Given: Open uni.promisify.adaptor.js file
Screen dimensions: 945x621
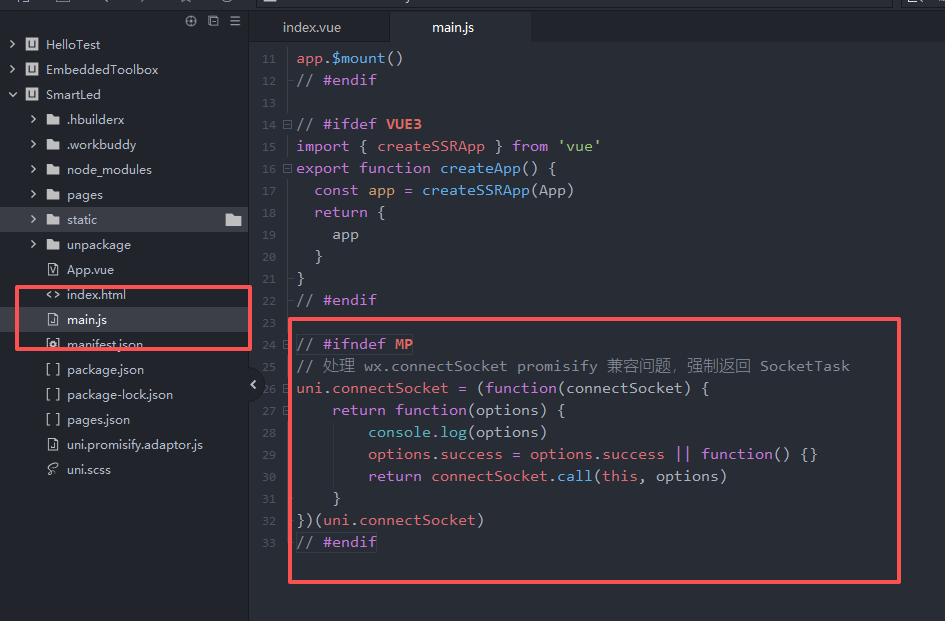Looking at the screenshot, I should click(x=135, y=444).
